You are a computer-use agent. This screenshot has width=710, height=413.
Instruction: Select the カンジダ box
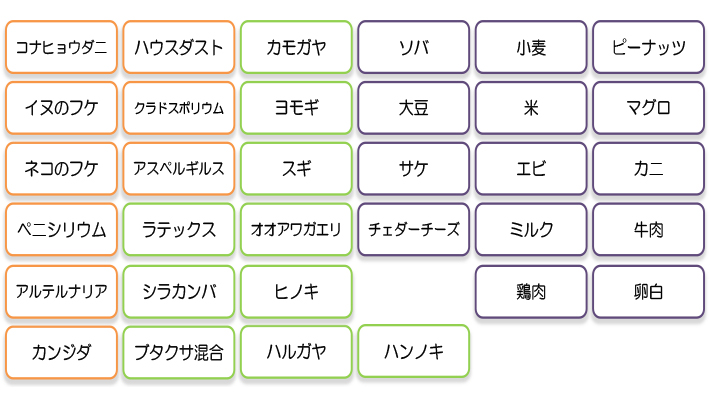[x=62, y=352]
